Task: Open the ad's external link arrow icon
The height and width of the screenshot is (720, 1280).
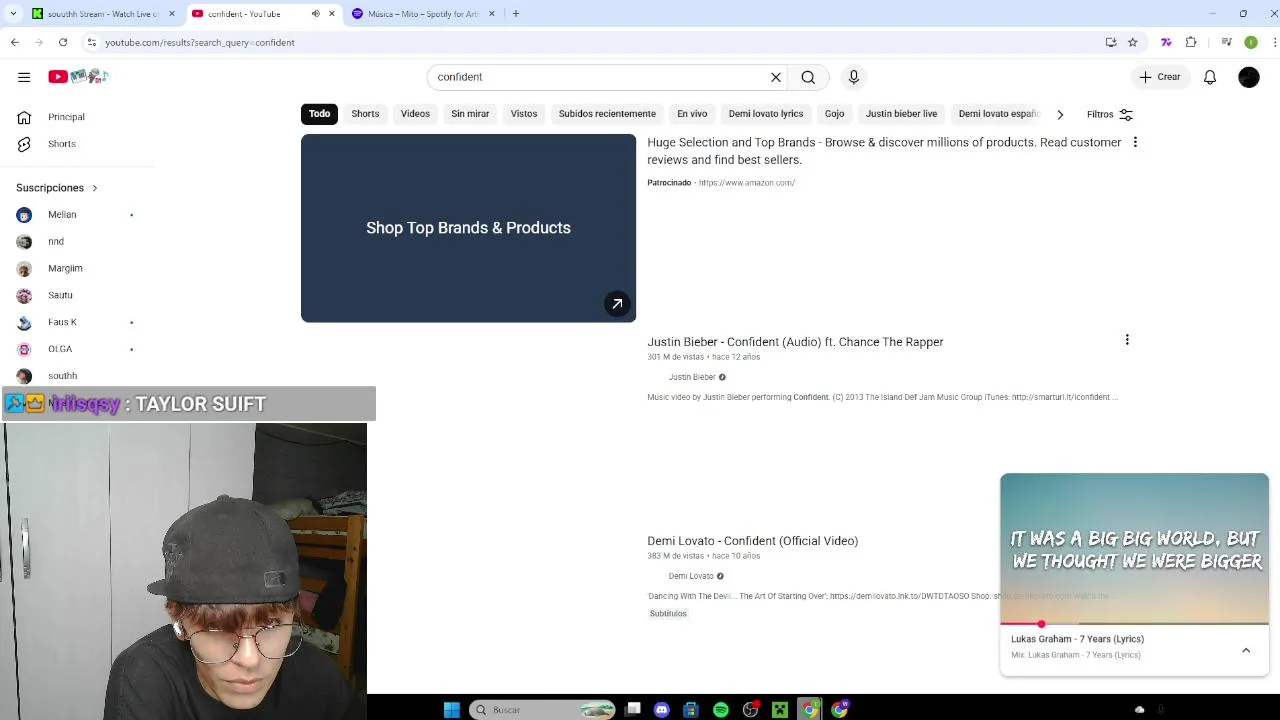Action: pyautogui.click(x=617, y=304)
